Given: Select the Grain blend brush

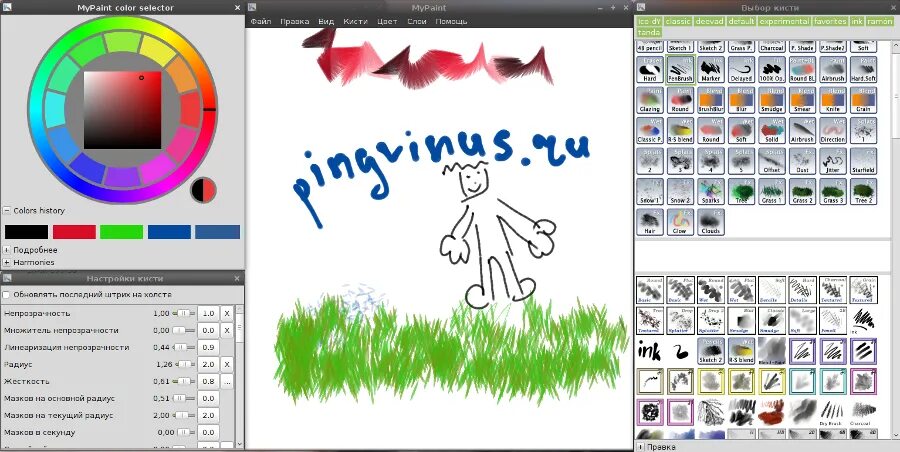Looking at the screenshot, I should click(863, 100).
